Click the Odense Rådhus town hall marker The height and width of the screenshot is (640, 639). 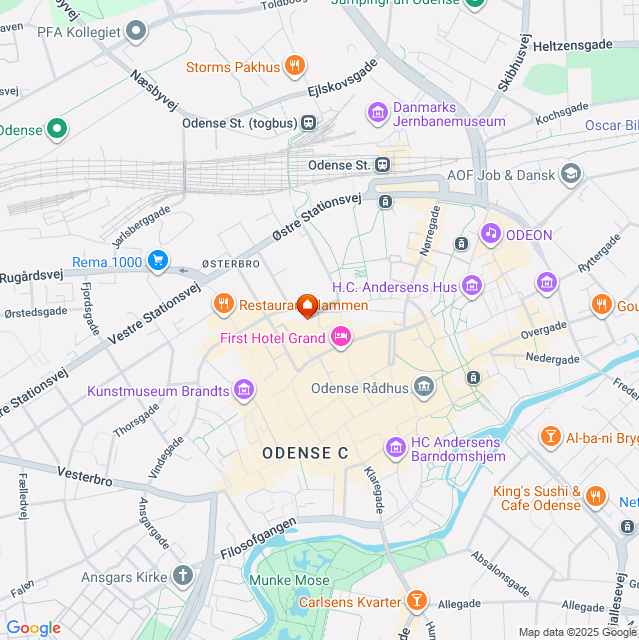coord(424,387)
